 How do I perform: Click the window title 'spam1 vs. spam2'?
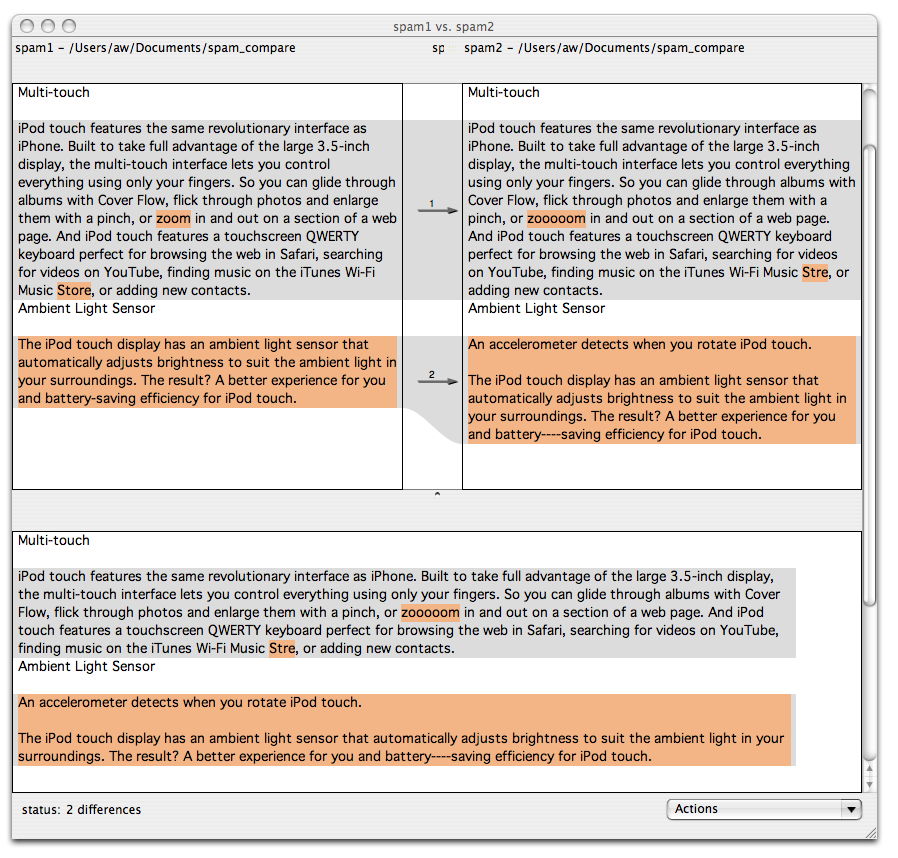pyautogui.click(x=443, y=26)
